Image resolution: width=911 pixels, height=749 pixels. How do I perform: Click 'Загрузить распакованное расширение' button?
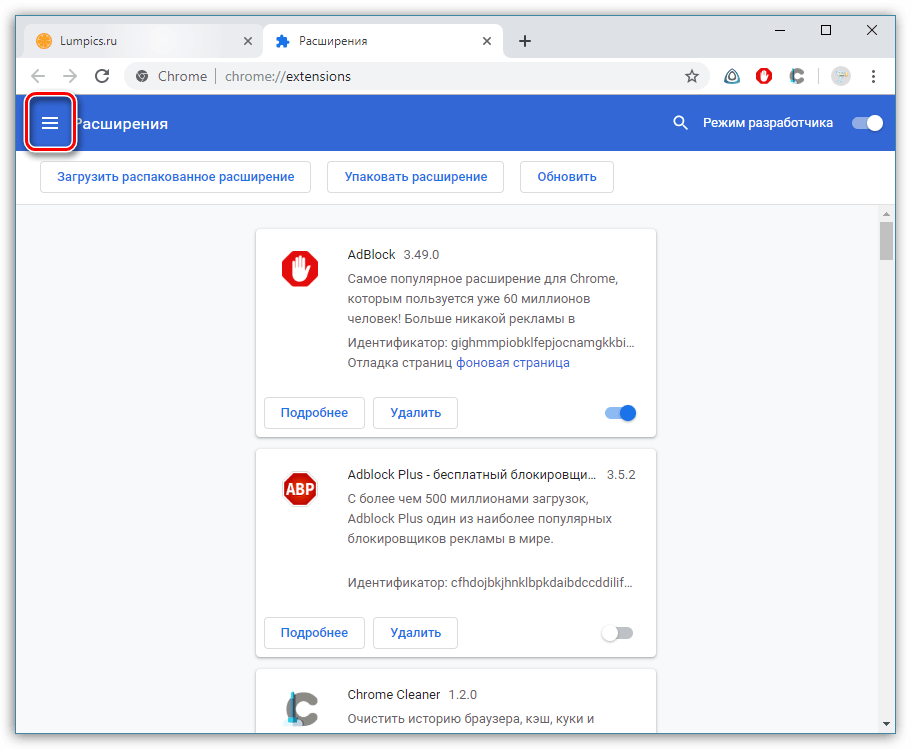tap(175, 177)
